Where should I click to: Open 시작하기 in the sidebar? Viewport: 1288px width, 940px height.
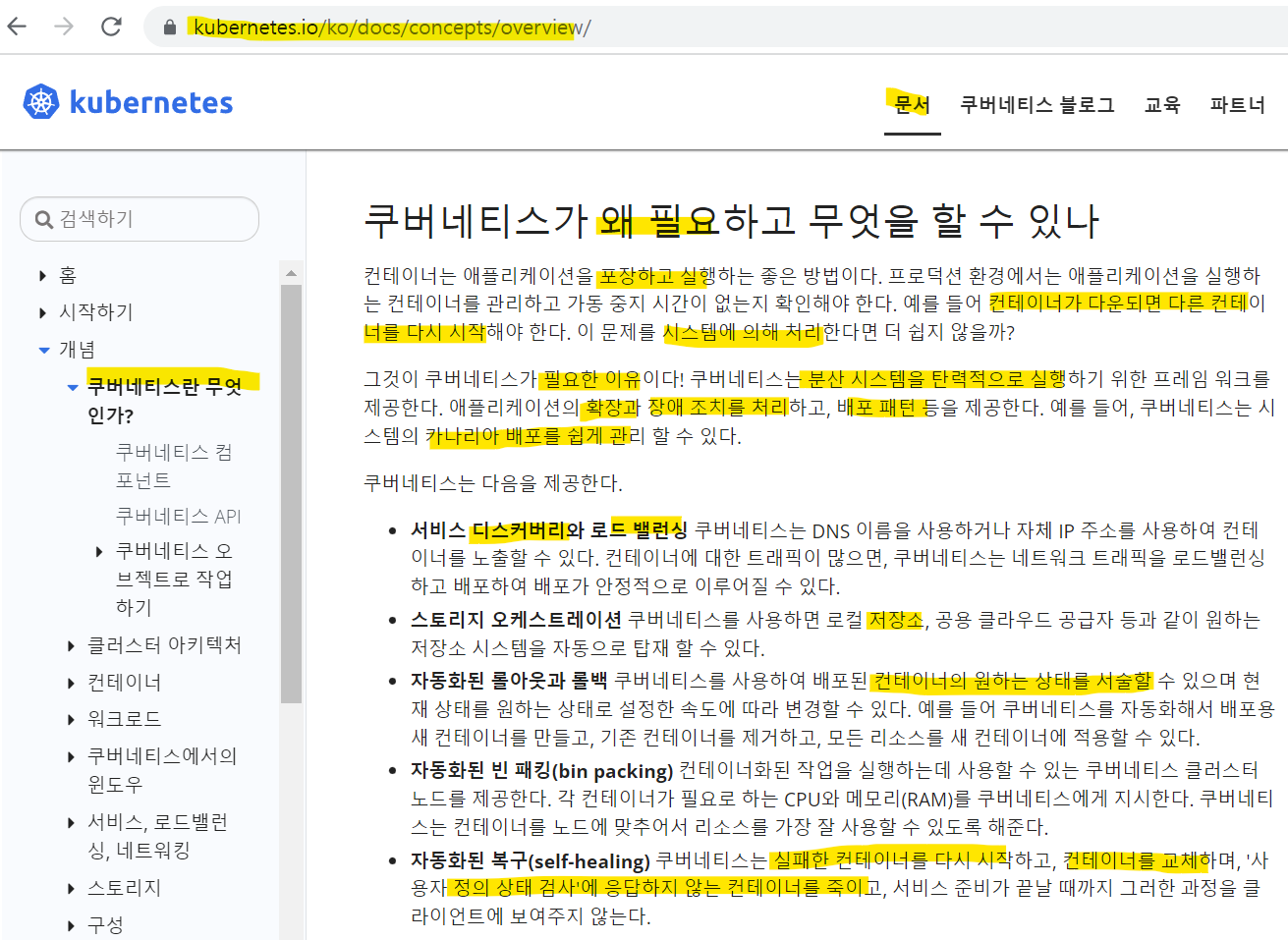pos(96,312)
